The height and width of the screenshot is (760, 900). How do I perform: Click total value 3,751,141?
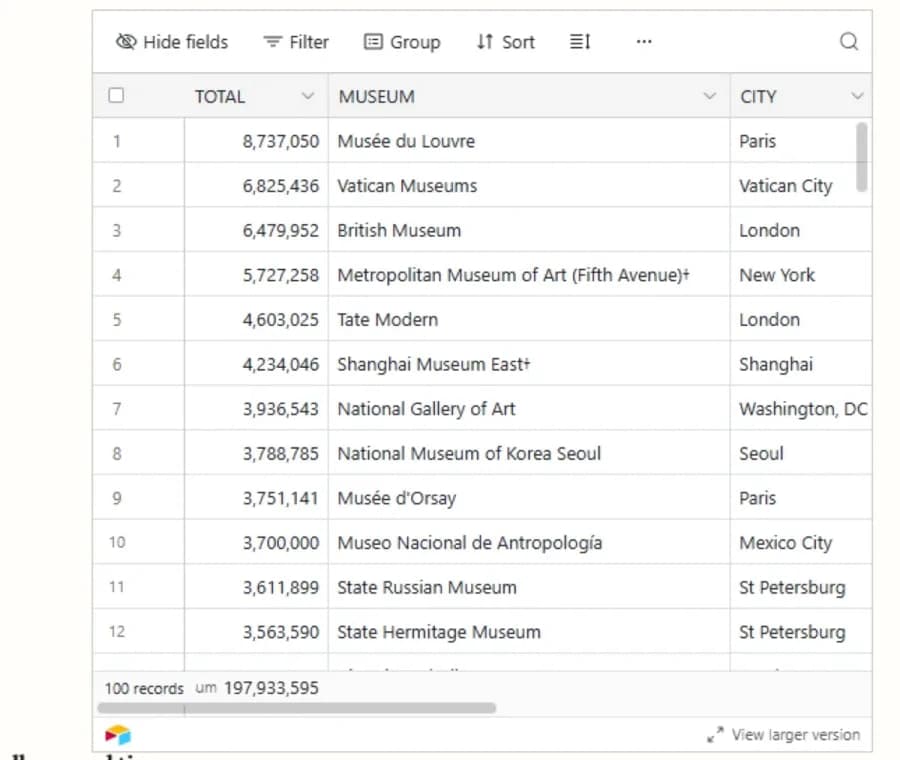(x=281, y=498)
